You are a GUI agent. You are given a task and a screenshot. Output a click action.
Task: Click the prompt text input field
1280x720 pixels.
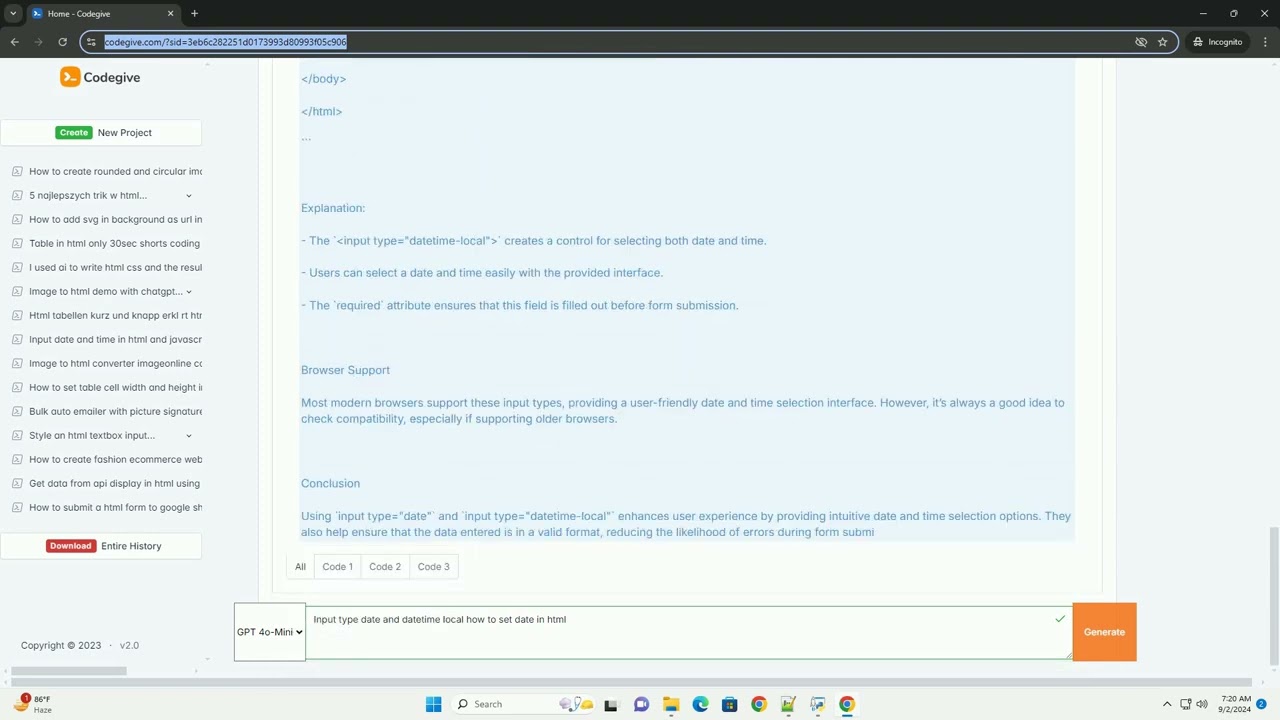click(x=688, y=632)
